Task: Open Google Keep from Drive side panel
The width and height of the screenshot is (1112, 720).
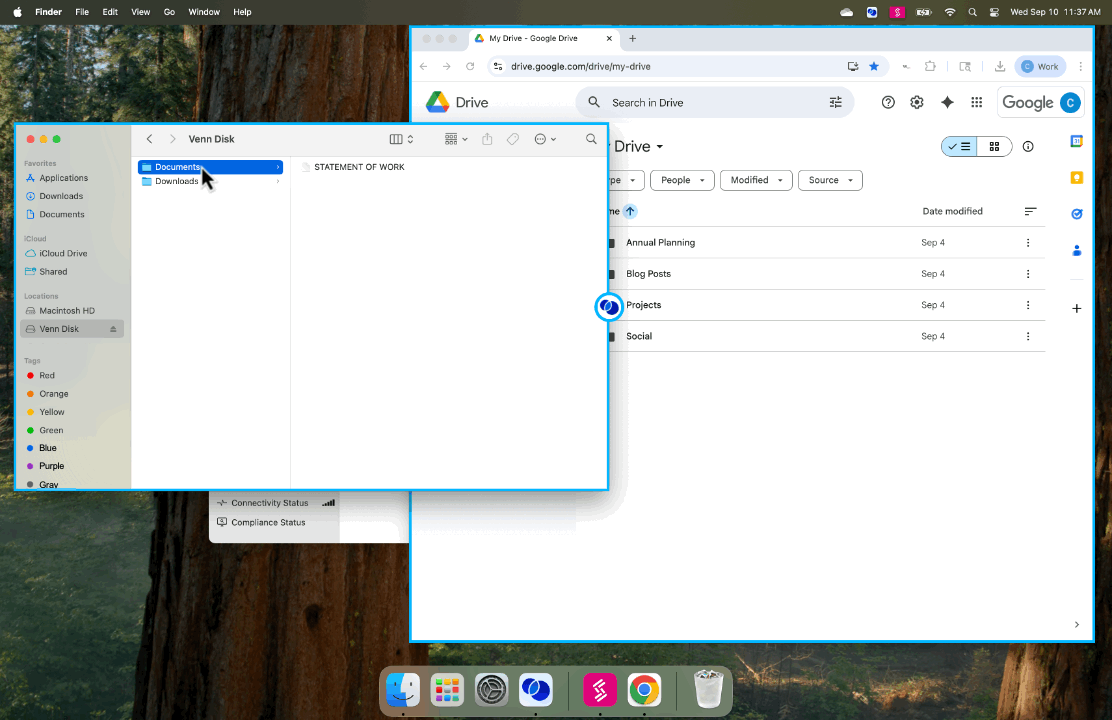Action: pyautogui.click(x=1077, y=177)
